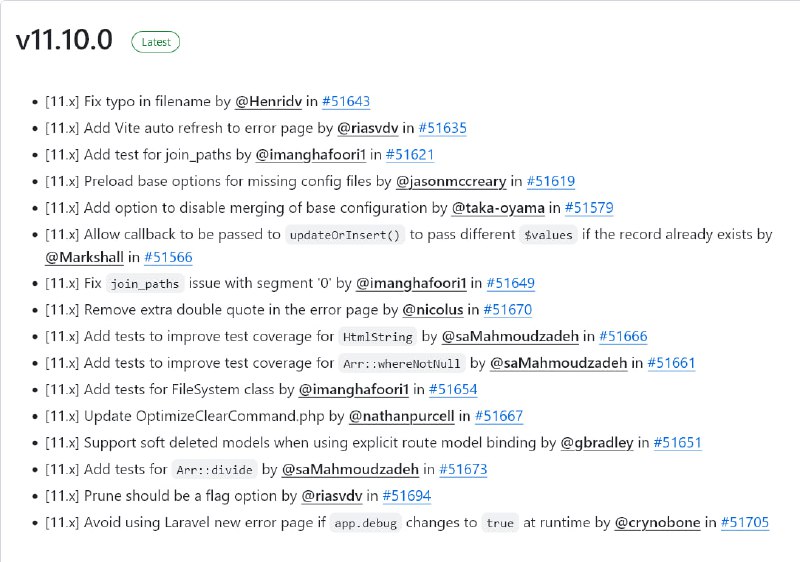
Task: Open pull request #51649 about join_paths
Action: 511,283
